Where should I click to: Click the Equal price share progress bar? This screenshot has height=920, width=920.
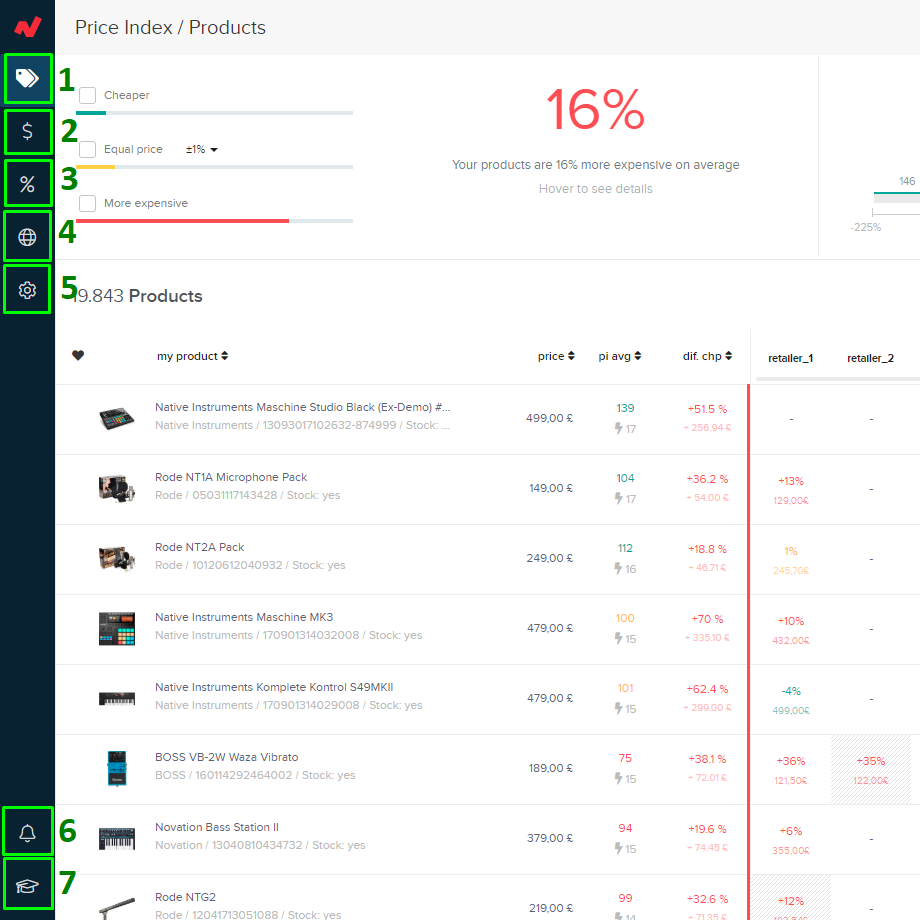[x=214, y=167]
